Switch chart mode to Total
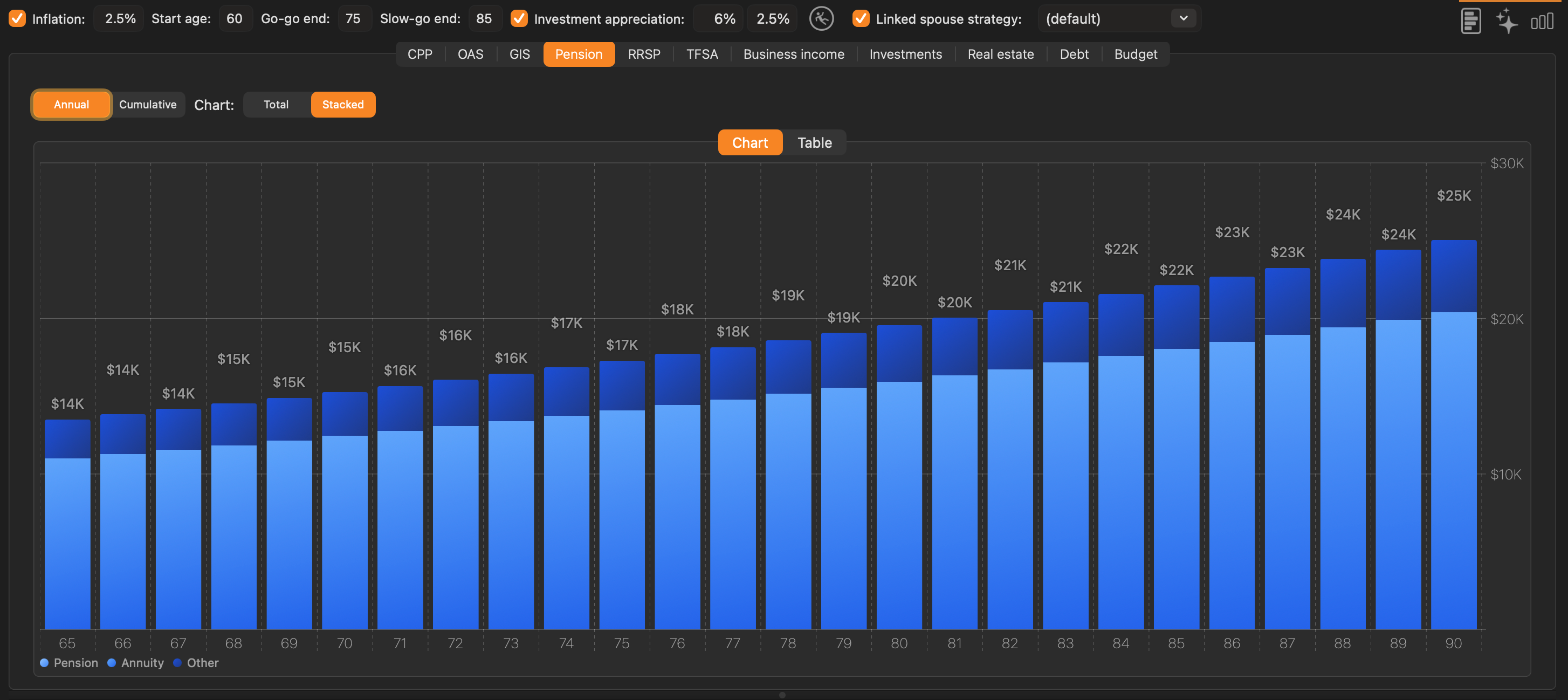 (x=277, y=104)
